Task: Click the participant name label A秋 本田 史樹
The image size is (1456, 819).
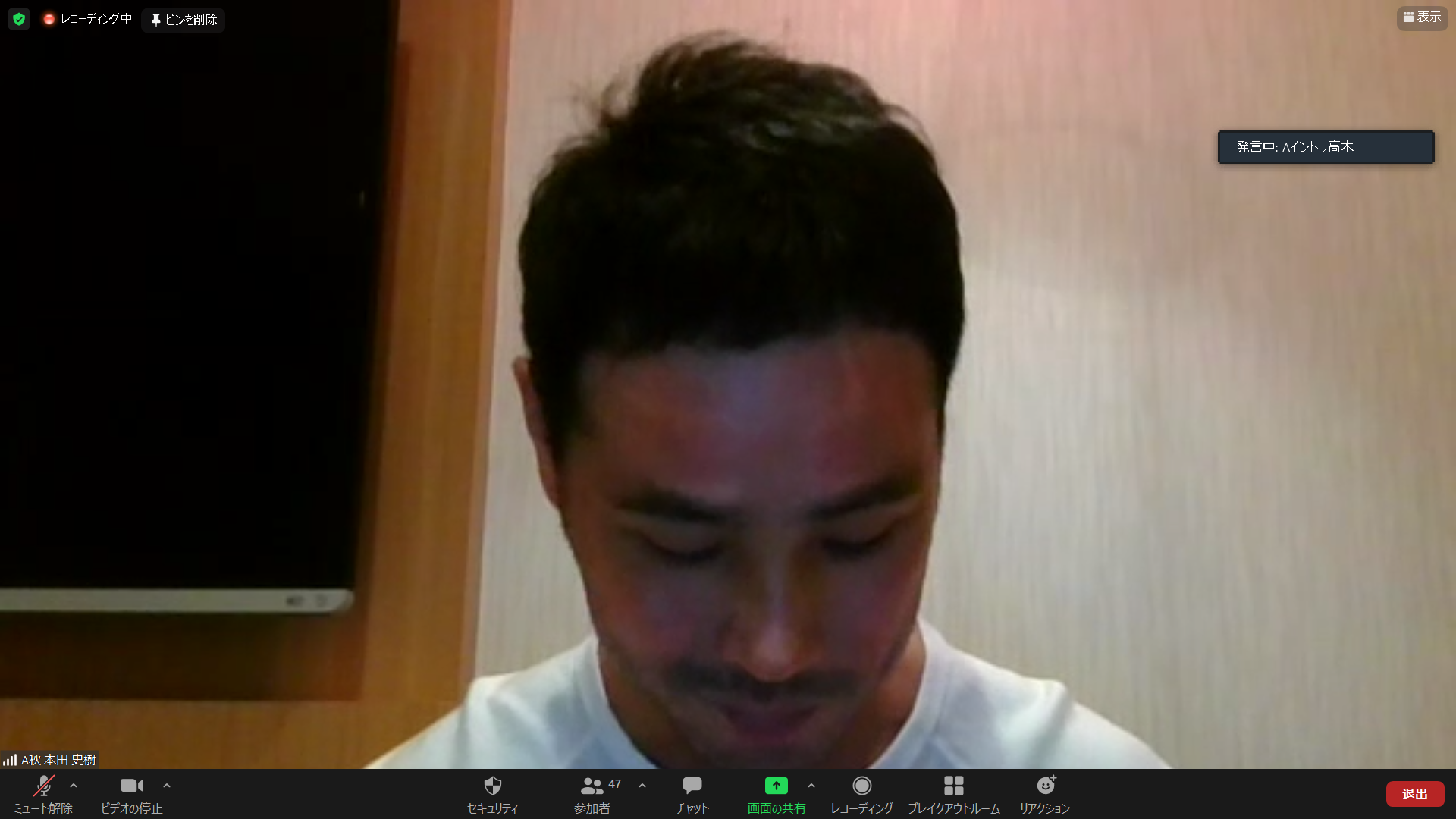Action: point(58,760)
